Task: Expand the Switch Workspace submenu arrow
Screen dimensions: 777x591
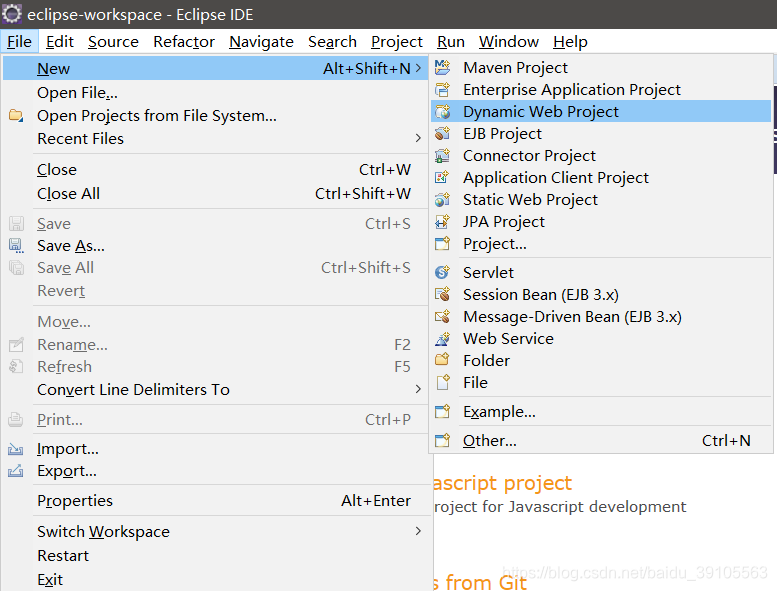Action: (x=419, y=531)
